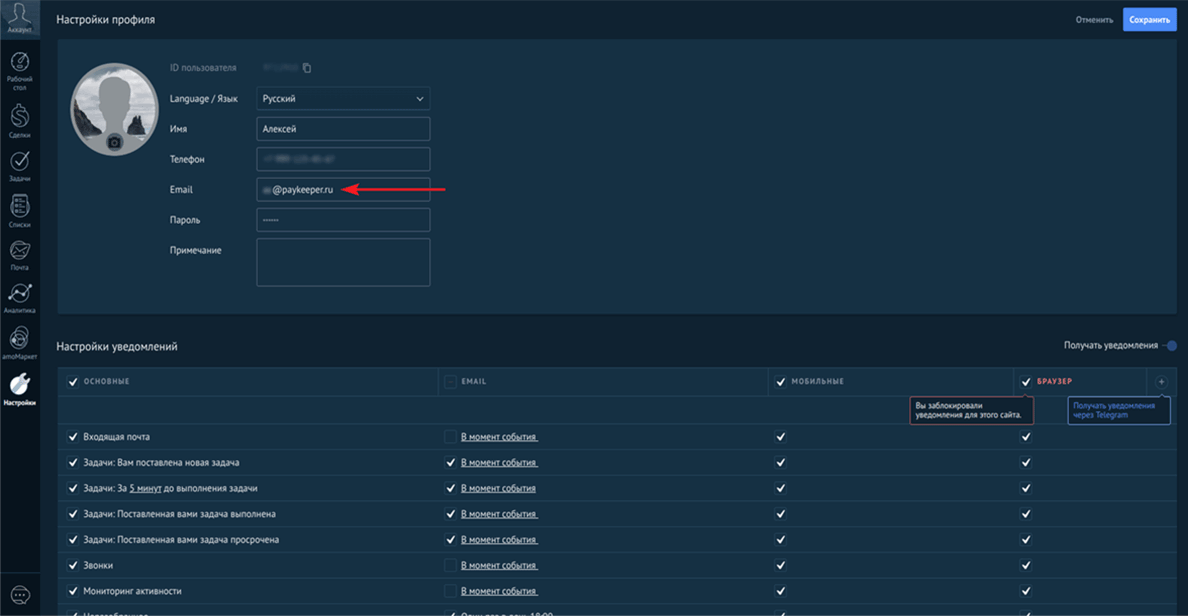Go to Сделки in the sidebar

(x=20, y=118)
